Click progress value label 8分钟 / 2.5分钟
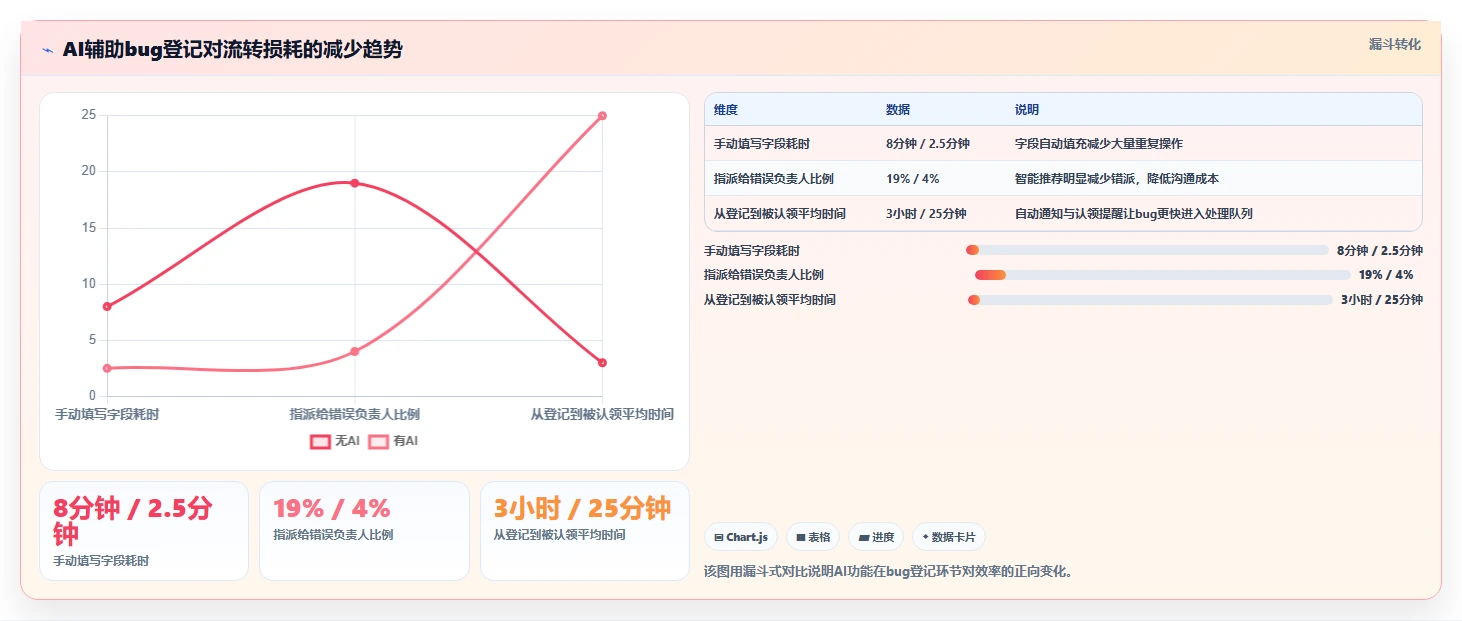 click(x=1380, y=251)
